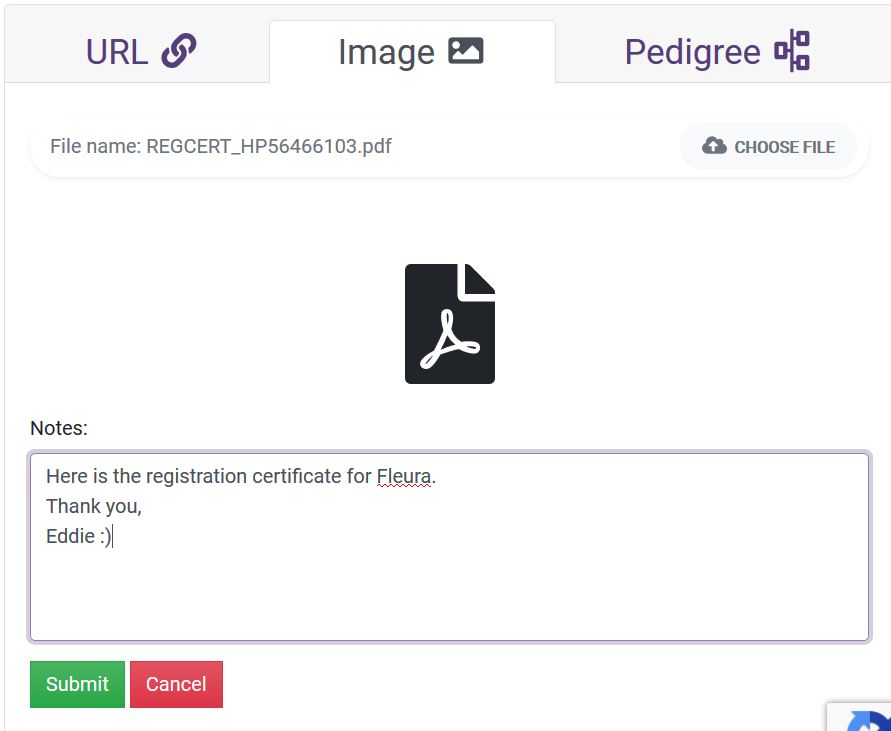The width and height of the screenshot is (891, 731).
Task: Submit the upload form
Action: click(77, 684)
